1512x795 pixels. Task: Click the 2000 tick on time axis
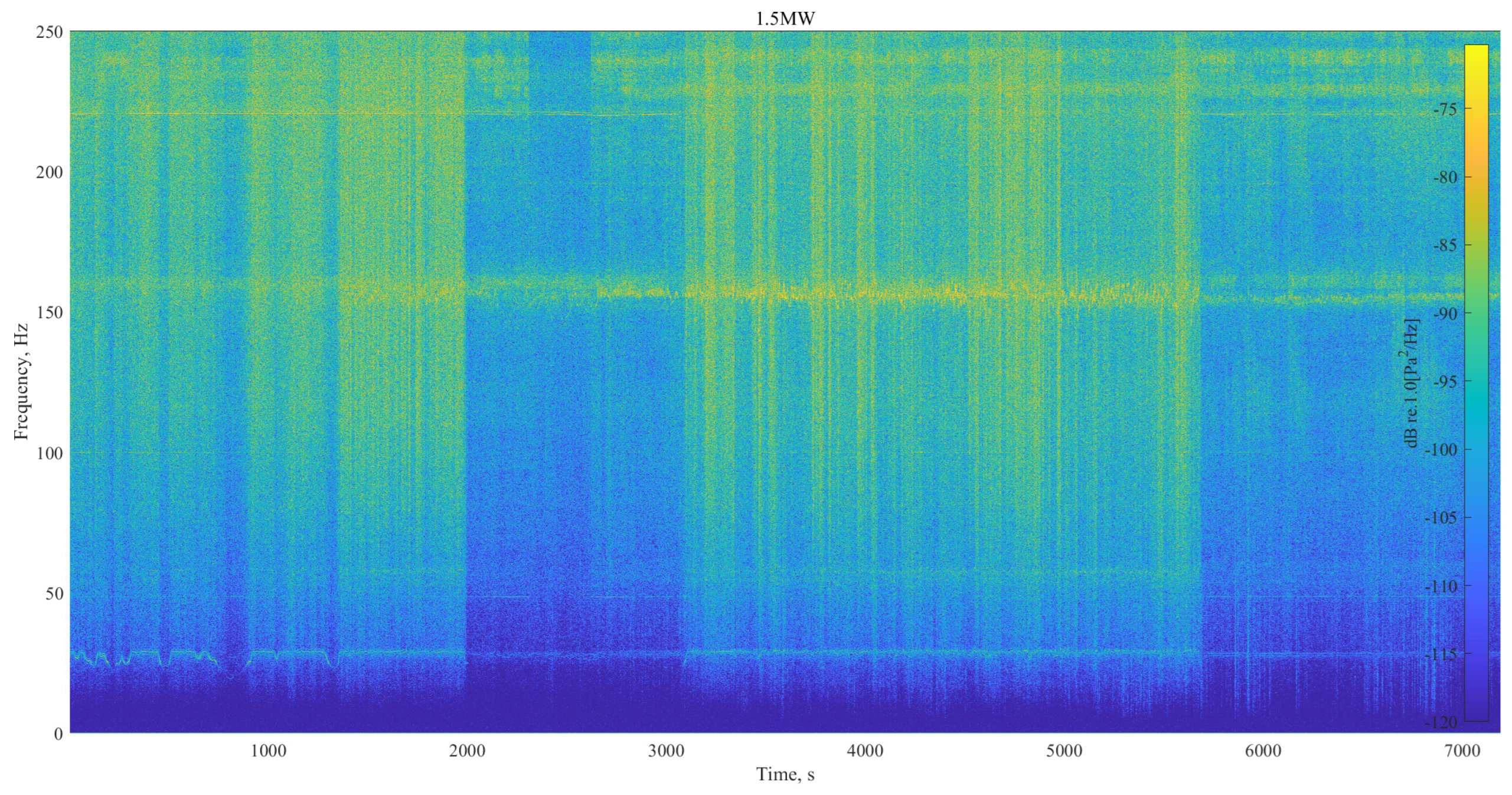(x=467, y=751)
